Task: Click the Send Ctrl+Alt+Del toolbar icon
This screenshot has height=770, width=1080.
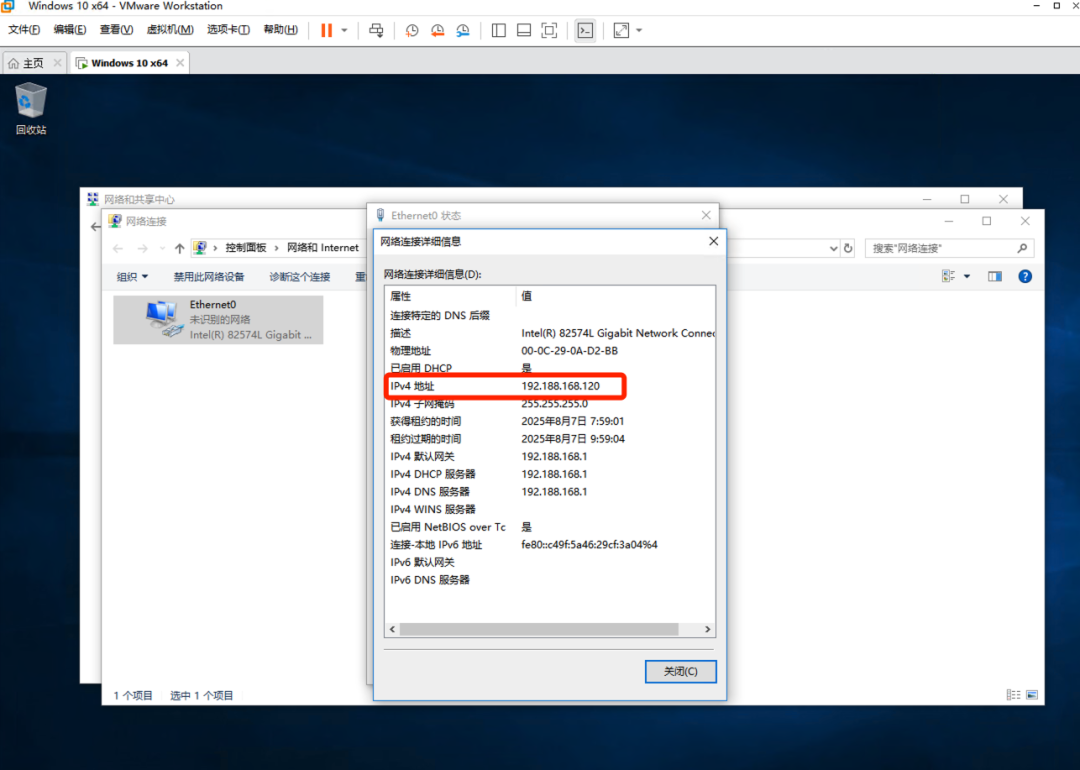Action: pyautogui.click(x=376, y=30)
